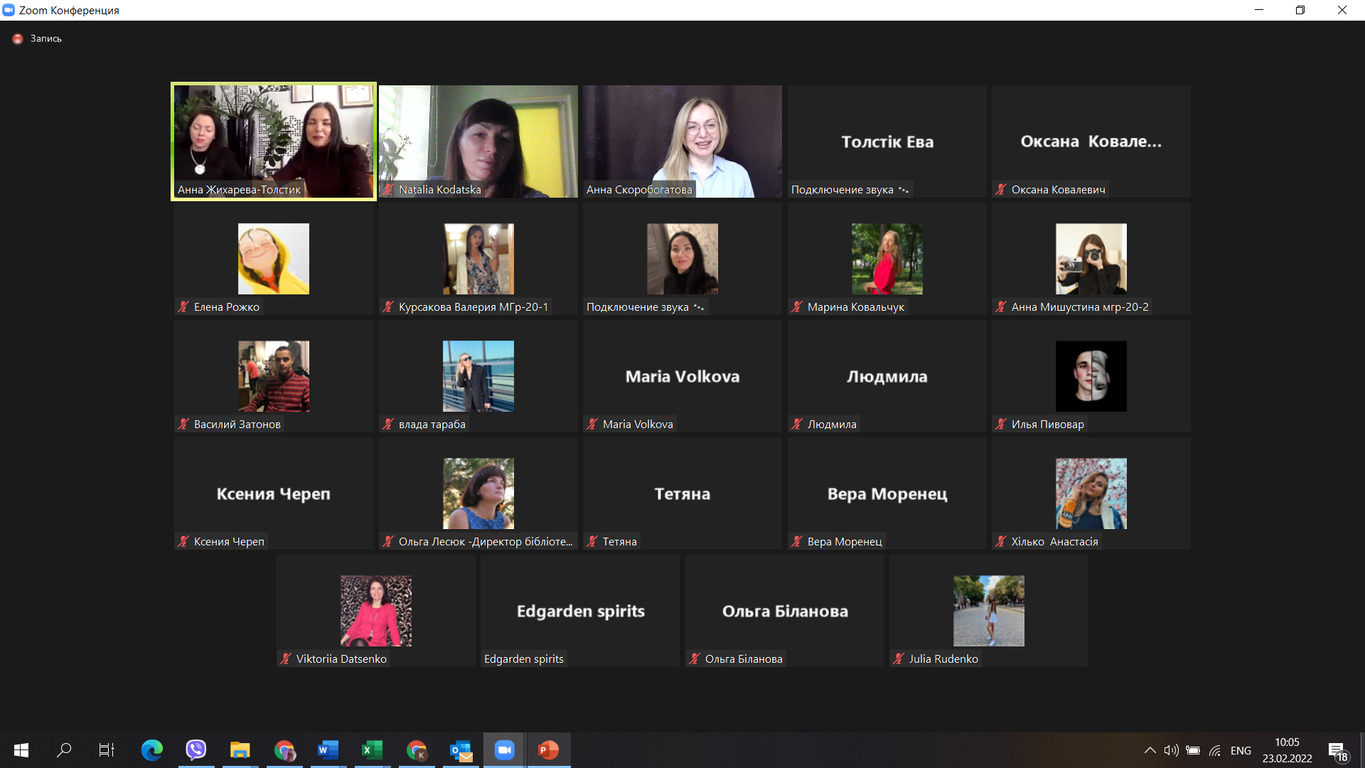Open Word from taskbar
Image resolution: width=1365 pixels, height=768 pixels.
tap(328, 750)
